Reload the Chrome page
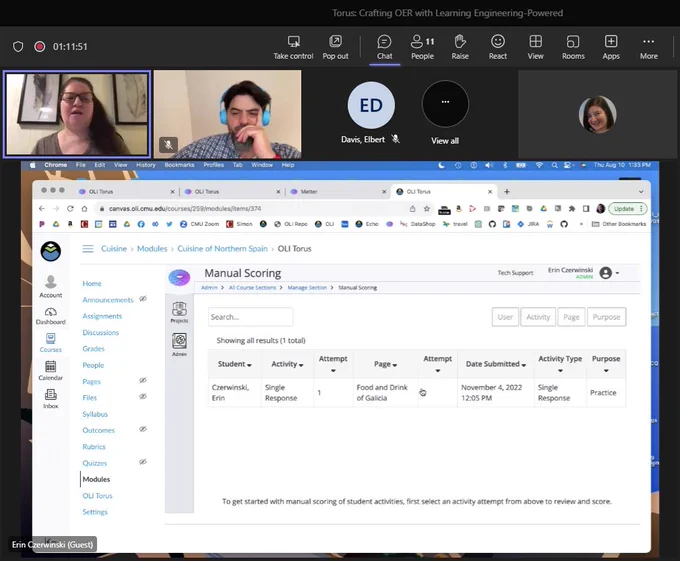680x561 pixels. point(70,209)
